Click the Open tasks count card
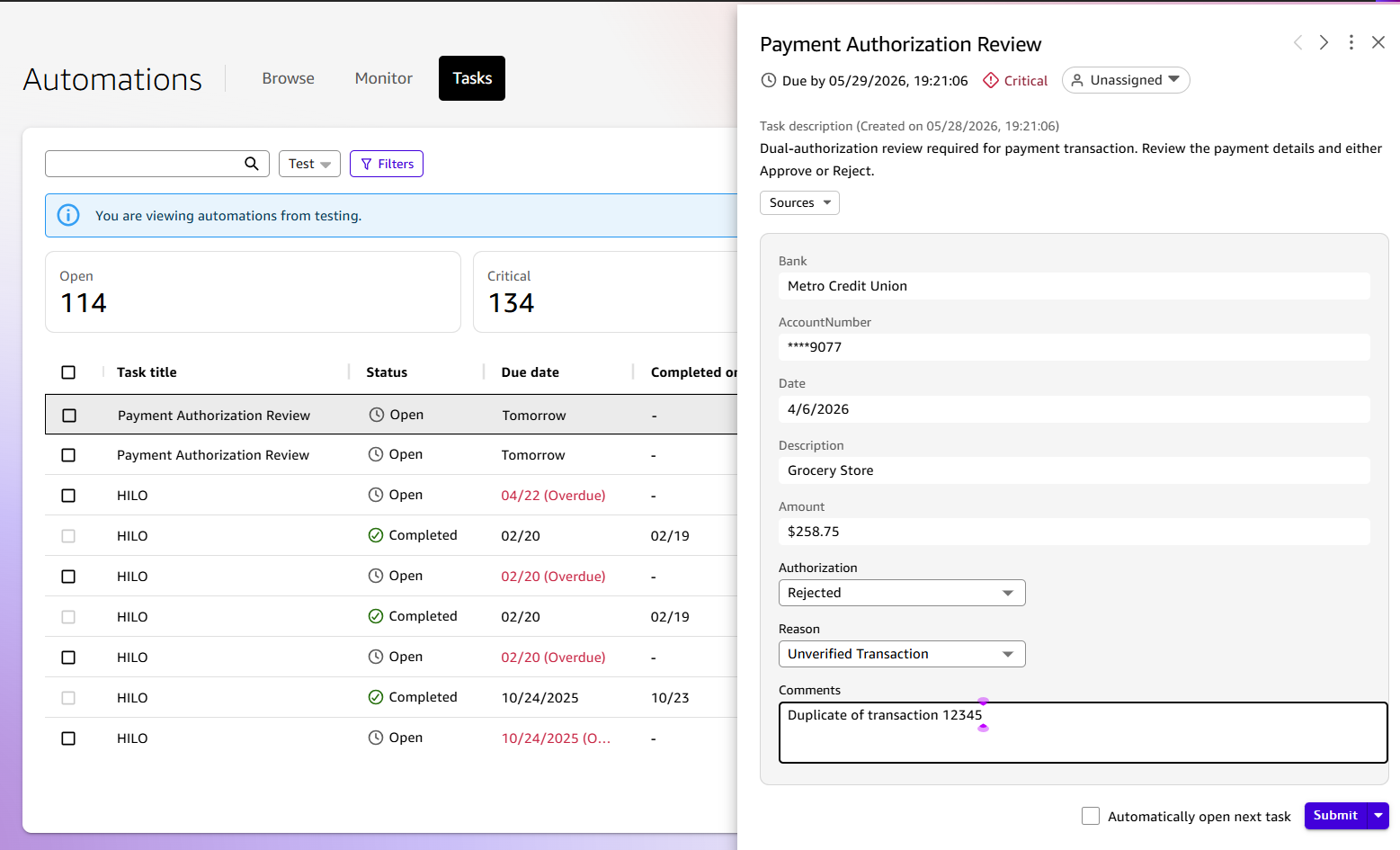 point(253,291)
